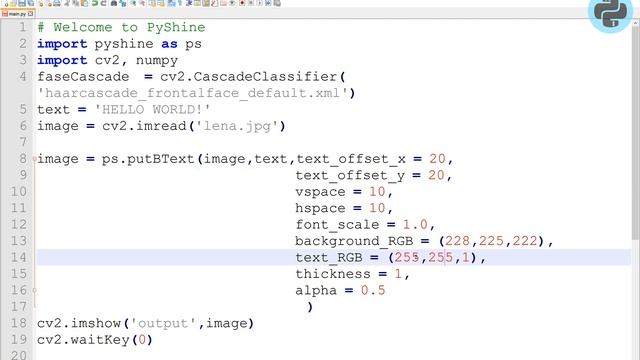The width and height of the screenshot is (640, 360).
Task: Click 'cv2.CascadeClassifier(' on line 4
Action: [253, 77]
